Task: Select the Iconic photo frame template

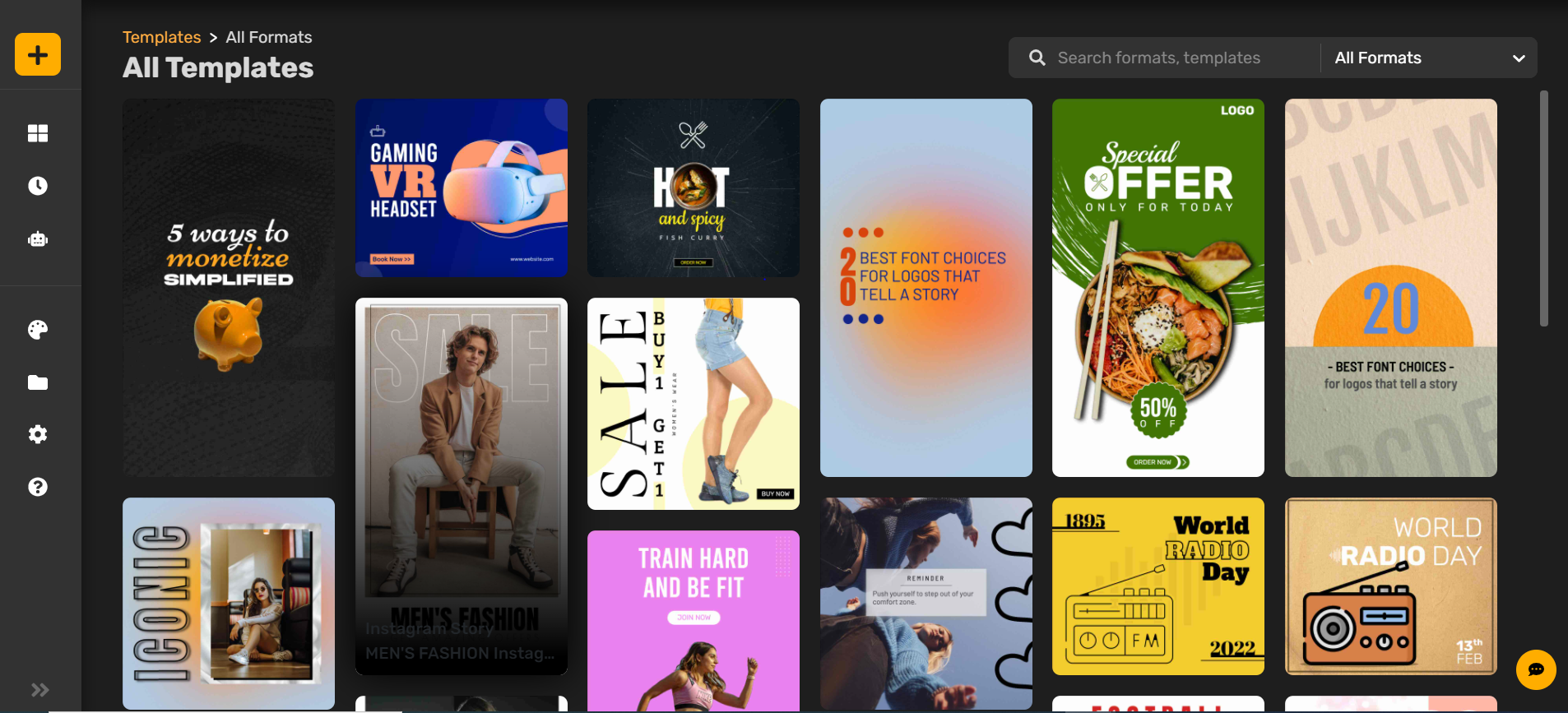Action: (229, 604)
